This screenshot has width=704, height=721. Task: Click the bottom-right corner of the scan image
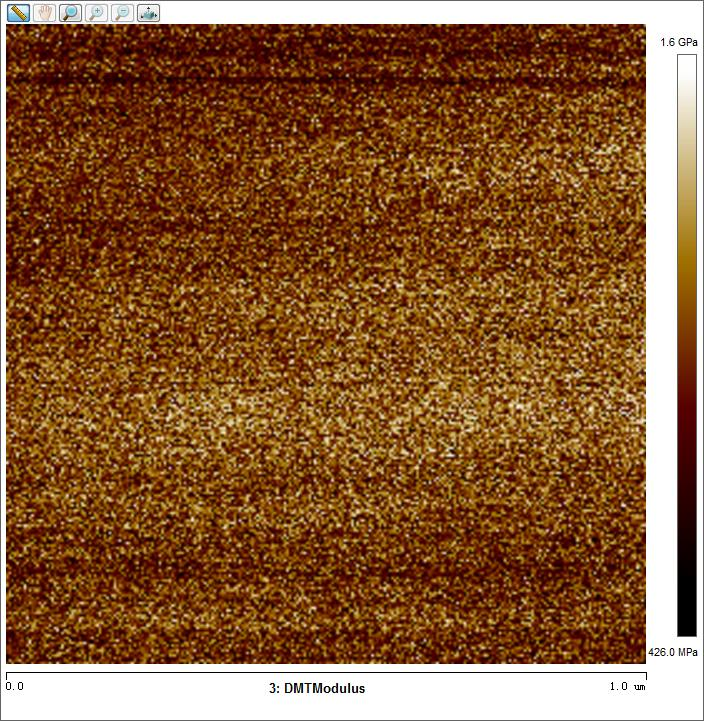click(643, 661)
